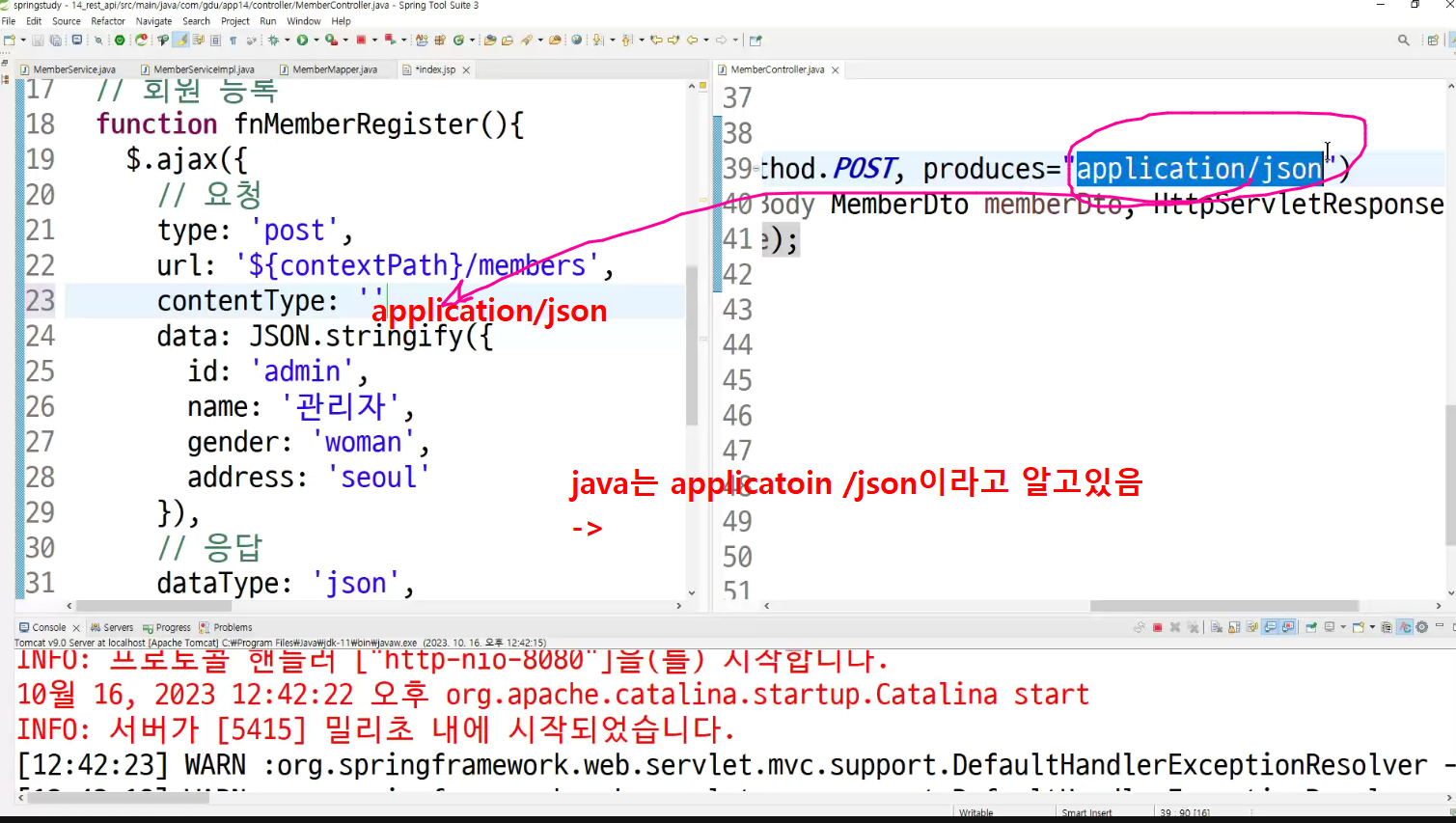Clear the console output with the Clear Console icon
Viewport: 1456px width, 823px height.
1217,627
